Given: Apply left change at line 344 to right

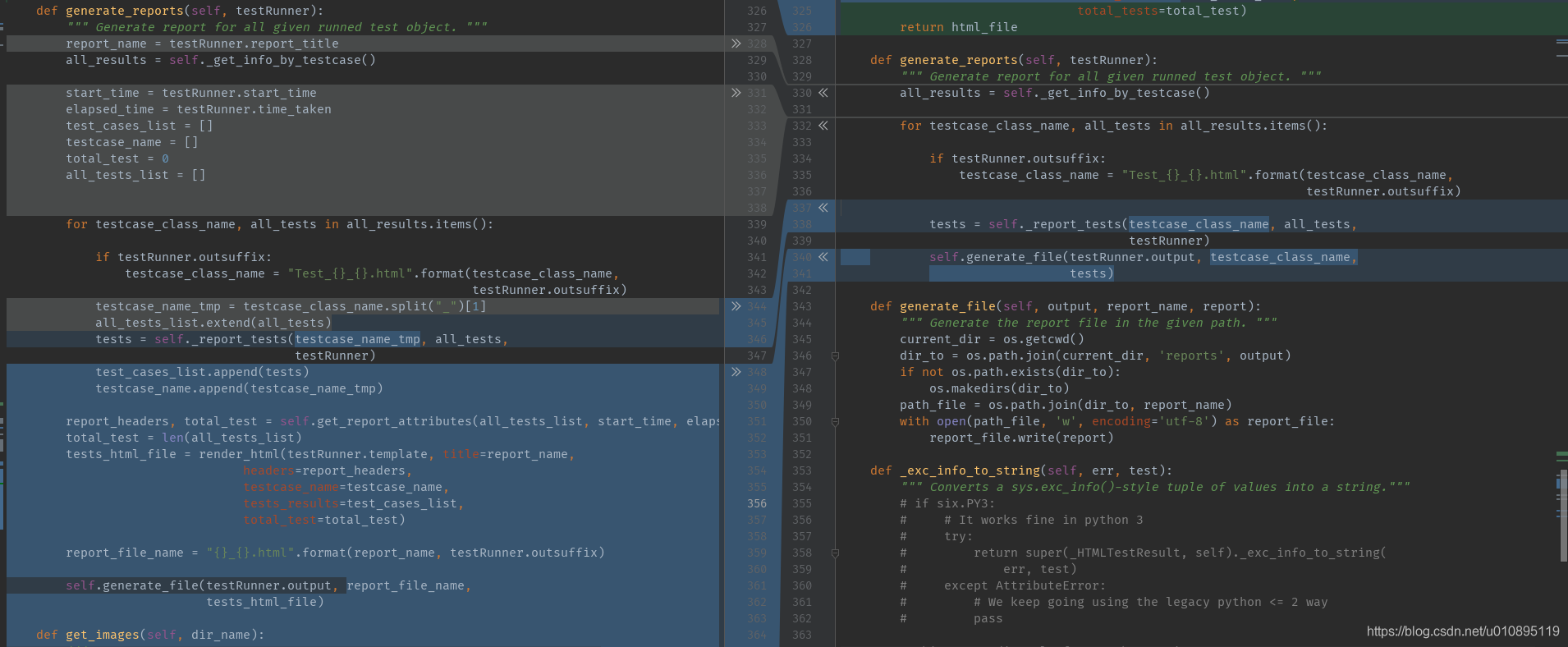Looking at the screenshot, I should click(736, 306).
